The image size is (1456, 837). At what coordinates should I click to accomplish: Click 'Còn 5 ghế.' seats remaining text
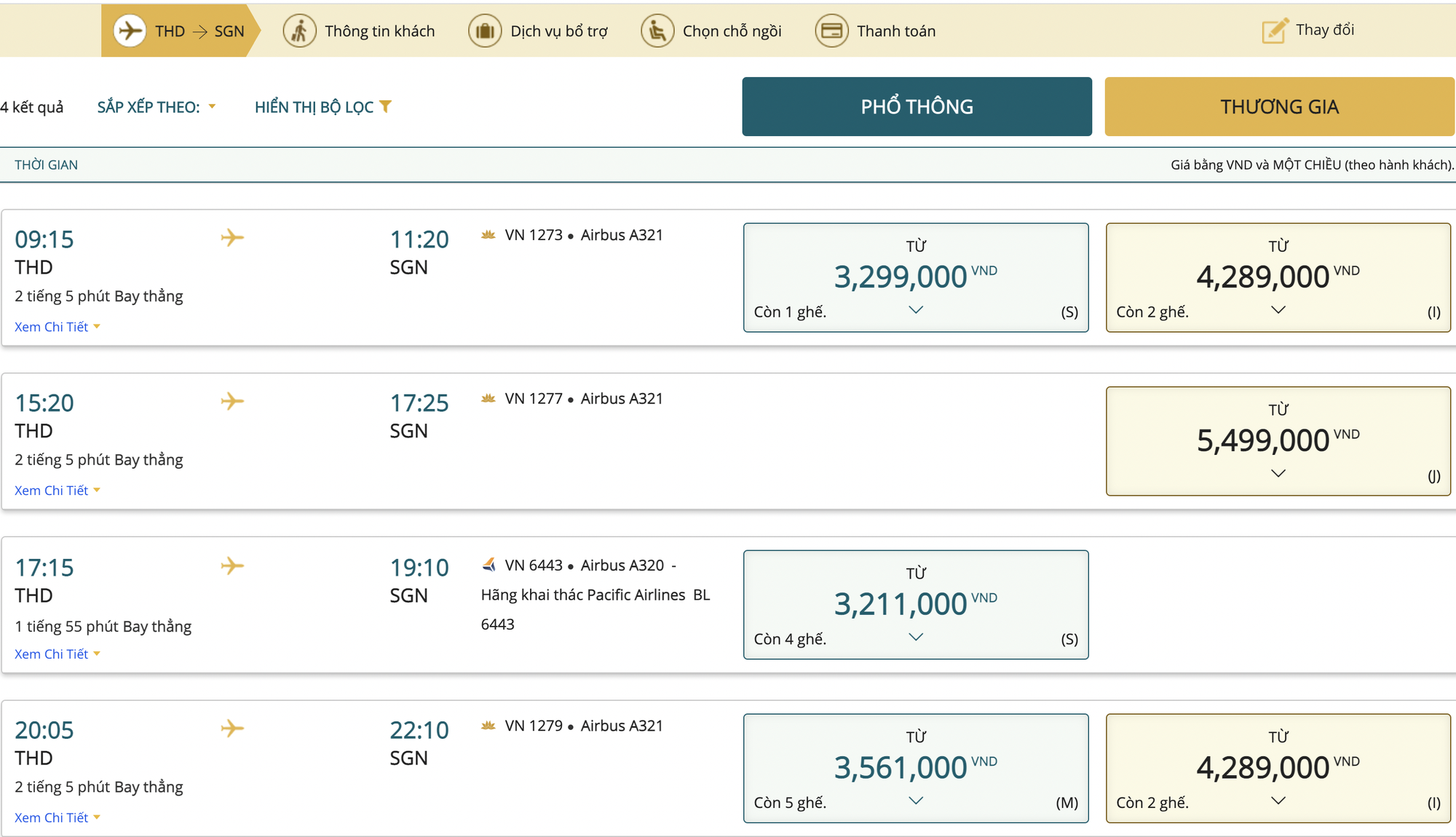(790, 803)
